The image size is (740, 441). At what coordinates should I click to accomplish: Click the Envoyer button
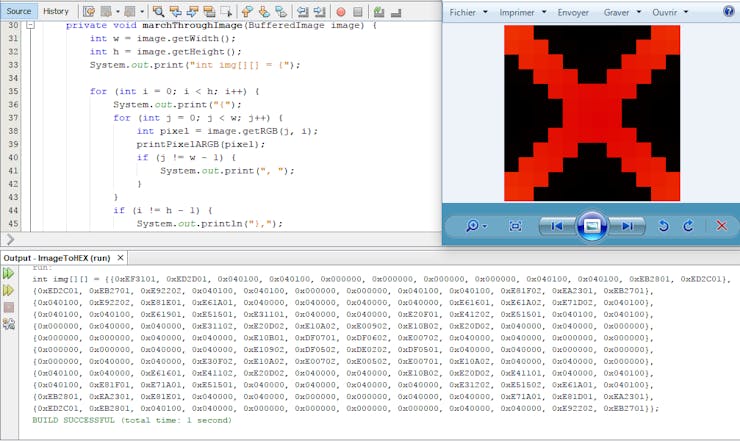[573, 12]
